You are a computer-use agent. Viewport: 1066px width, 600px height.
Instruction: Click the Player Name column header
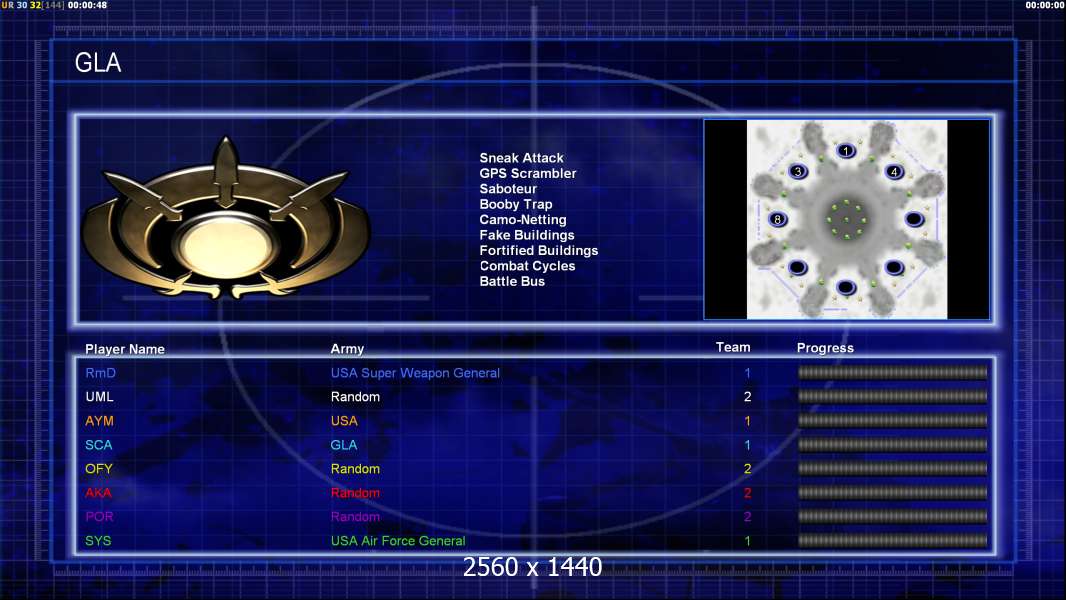[x=125, y=349]
